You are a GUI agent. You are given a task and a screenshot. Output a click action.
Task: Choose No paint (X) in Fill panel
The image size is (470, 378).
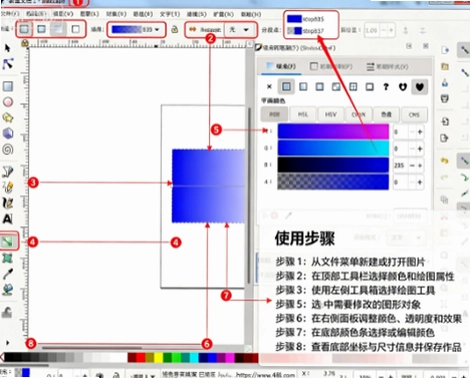coord(269,87)
